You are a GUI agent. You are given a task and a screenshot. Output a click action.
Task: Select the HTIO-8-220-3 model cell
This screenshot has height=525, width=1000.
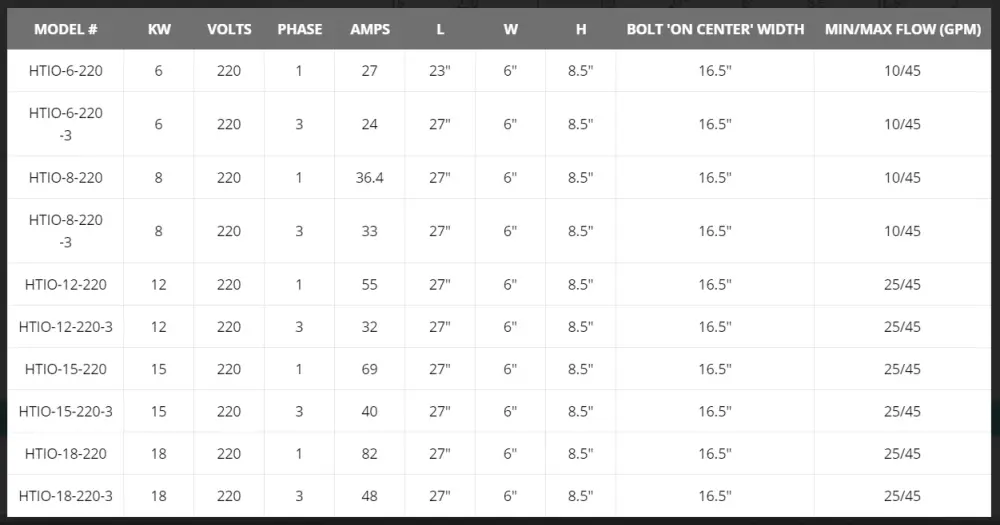coord(66,231)
